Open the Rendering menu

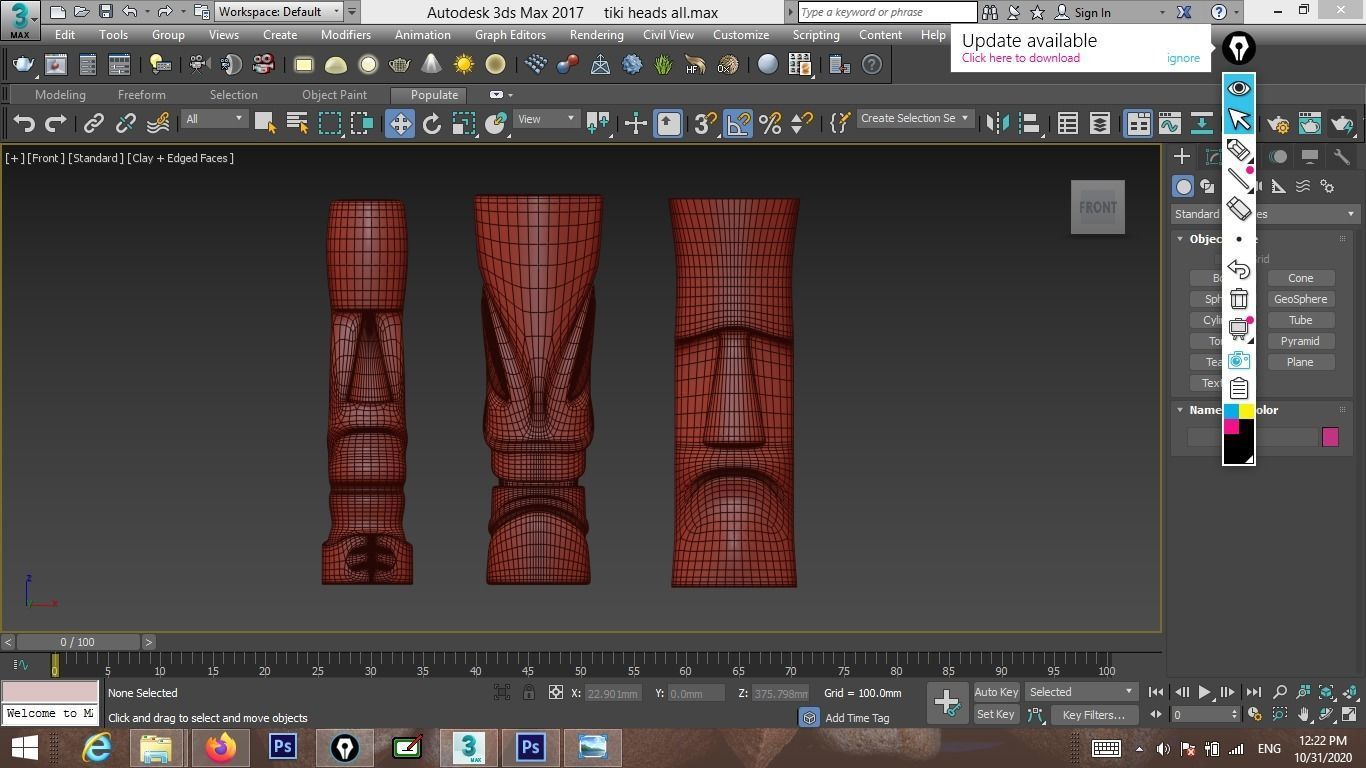click(596, 35)
